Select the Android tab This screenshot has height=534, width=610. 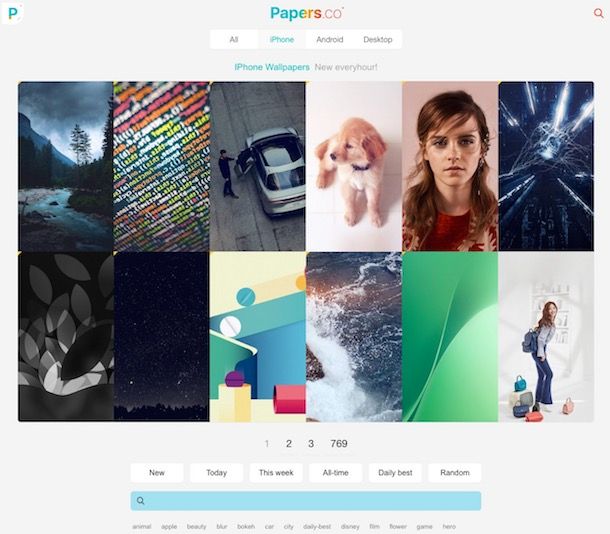[x=330, y=39]
